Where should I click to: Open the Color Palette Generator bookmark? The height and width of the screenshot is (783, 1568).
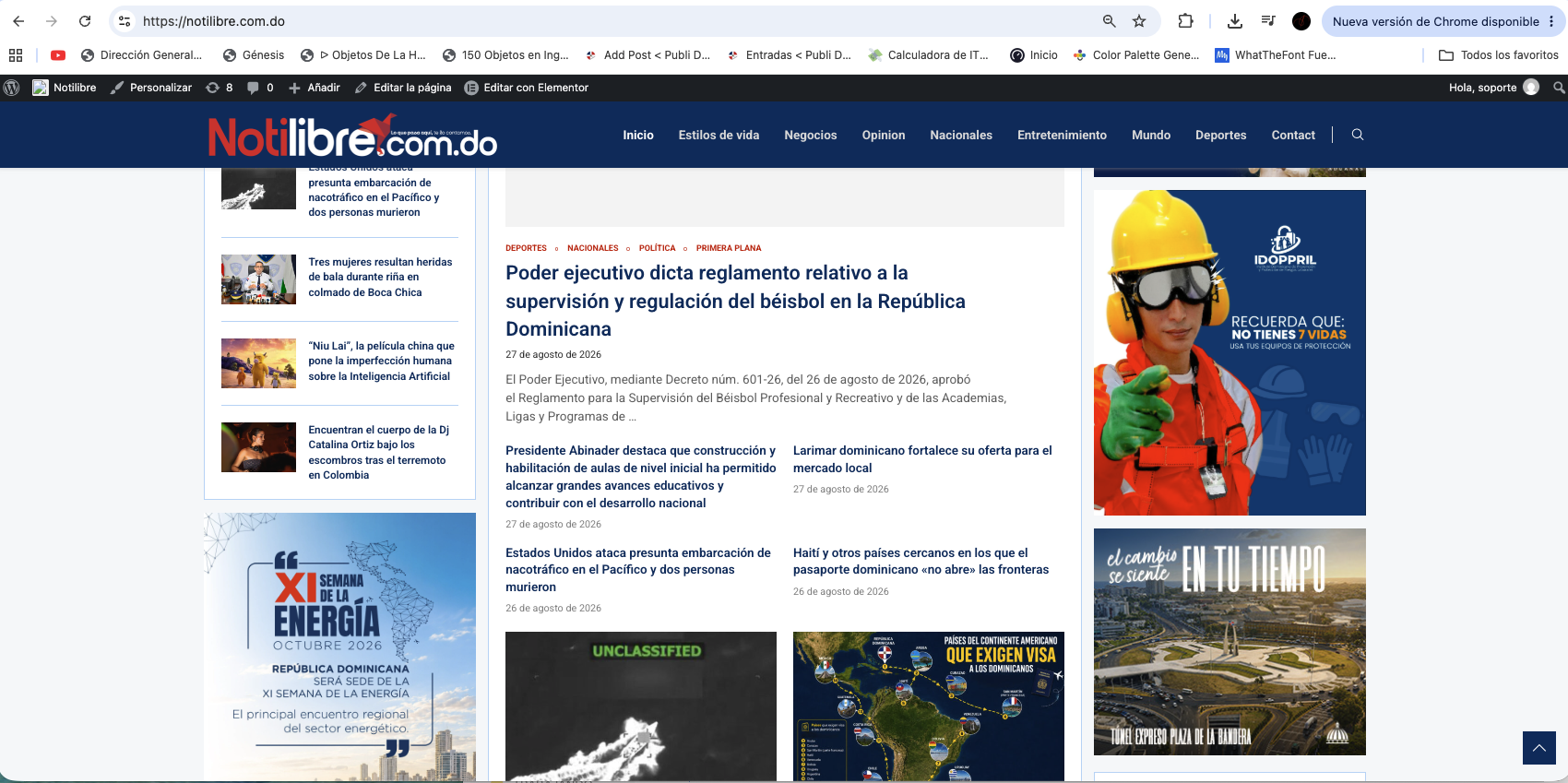coord(1136,55)
